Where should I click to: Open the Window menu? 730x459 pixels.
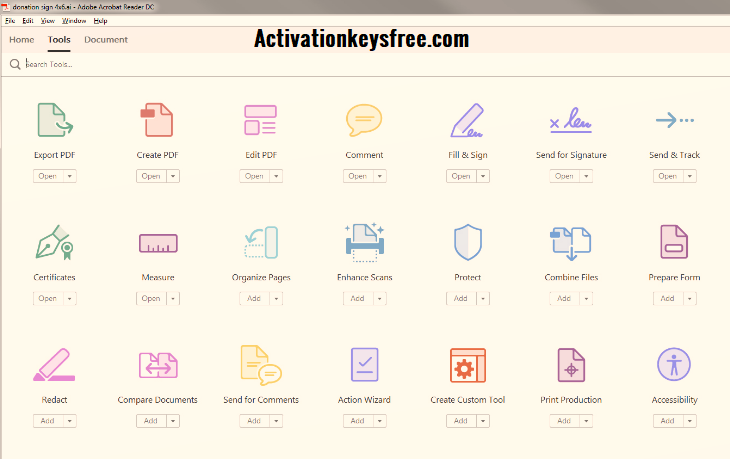point(74,21)
